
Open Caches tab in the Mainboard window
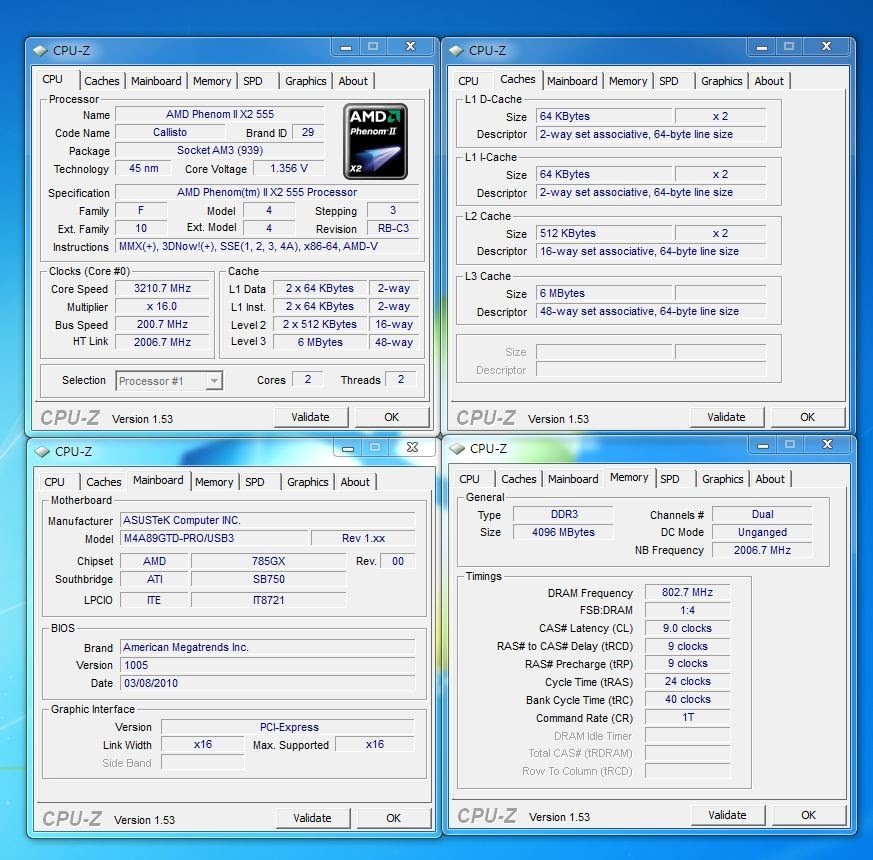click(104, 482)
